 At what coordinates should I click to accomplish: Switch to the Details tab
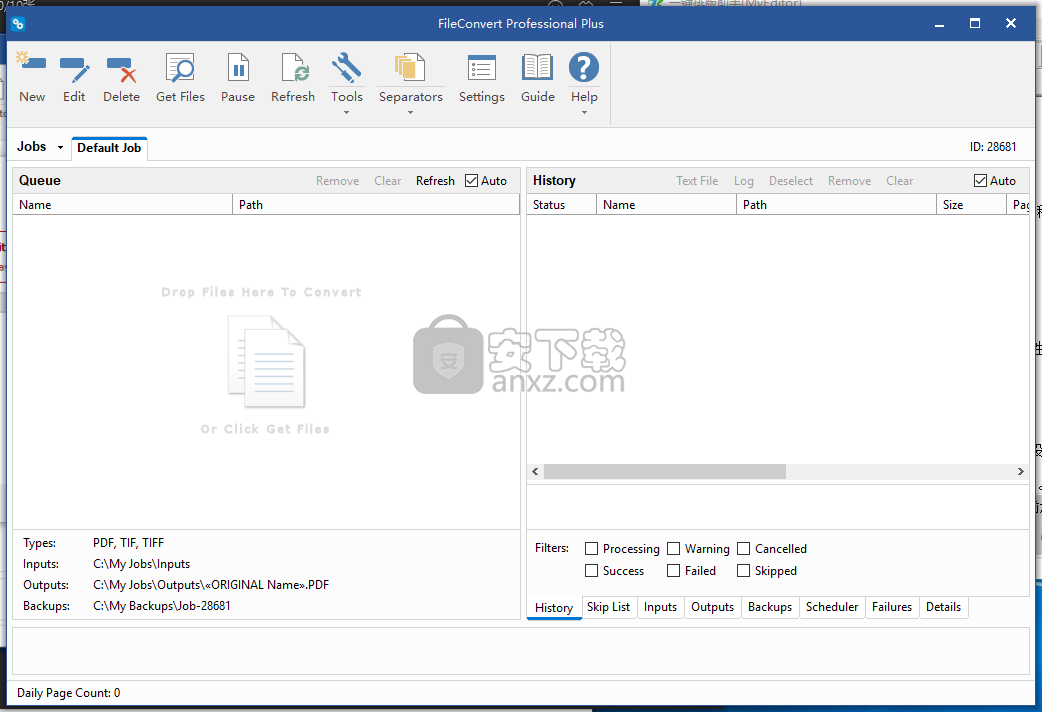click(943, 607)
